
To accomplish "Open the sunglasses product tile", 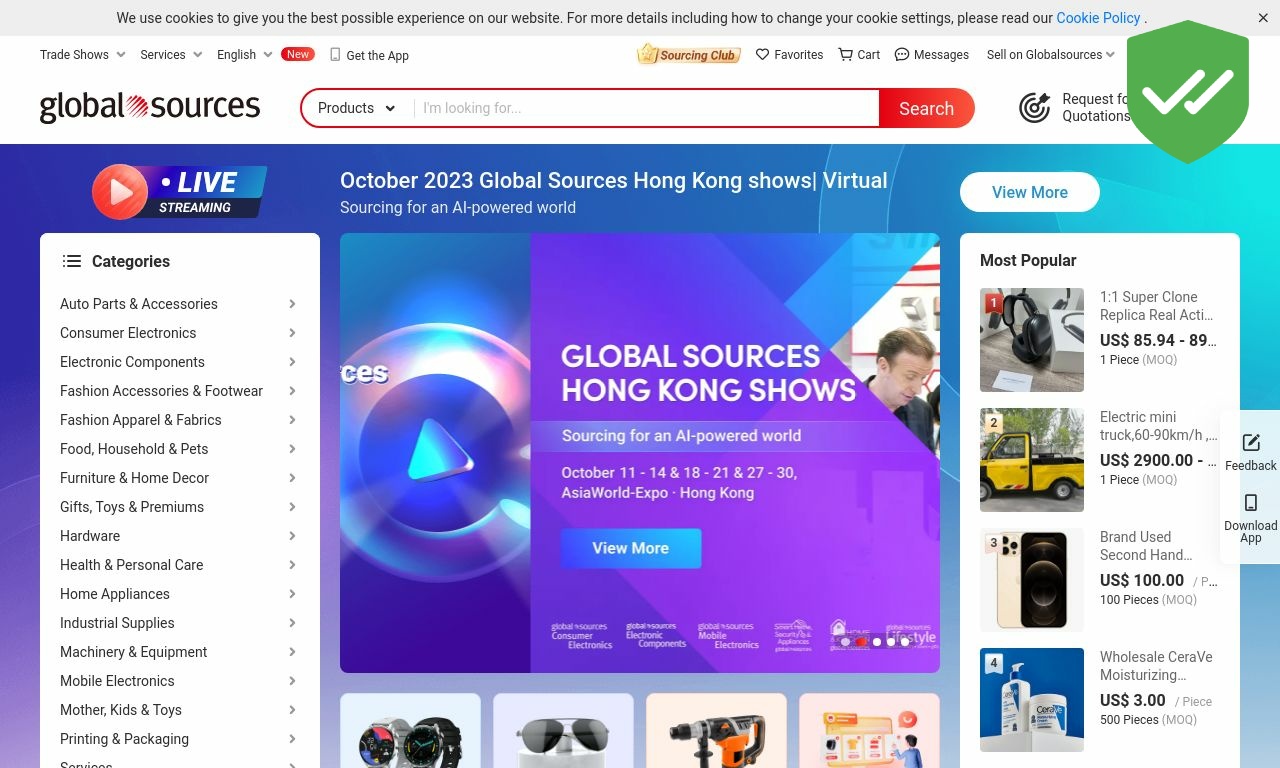I will click(x=563, y=731).
